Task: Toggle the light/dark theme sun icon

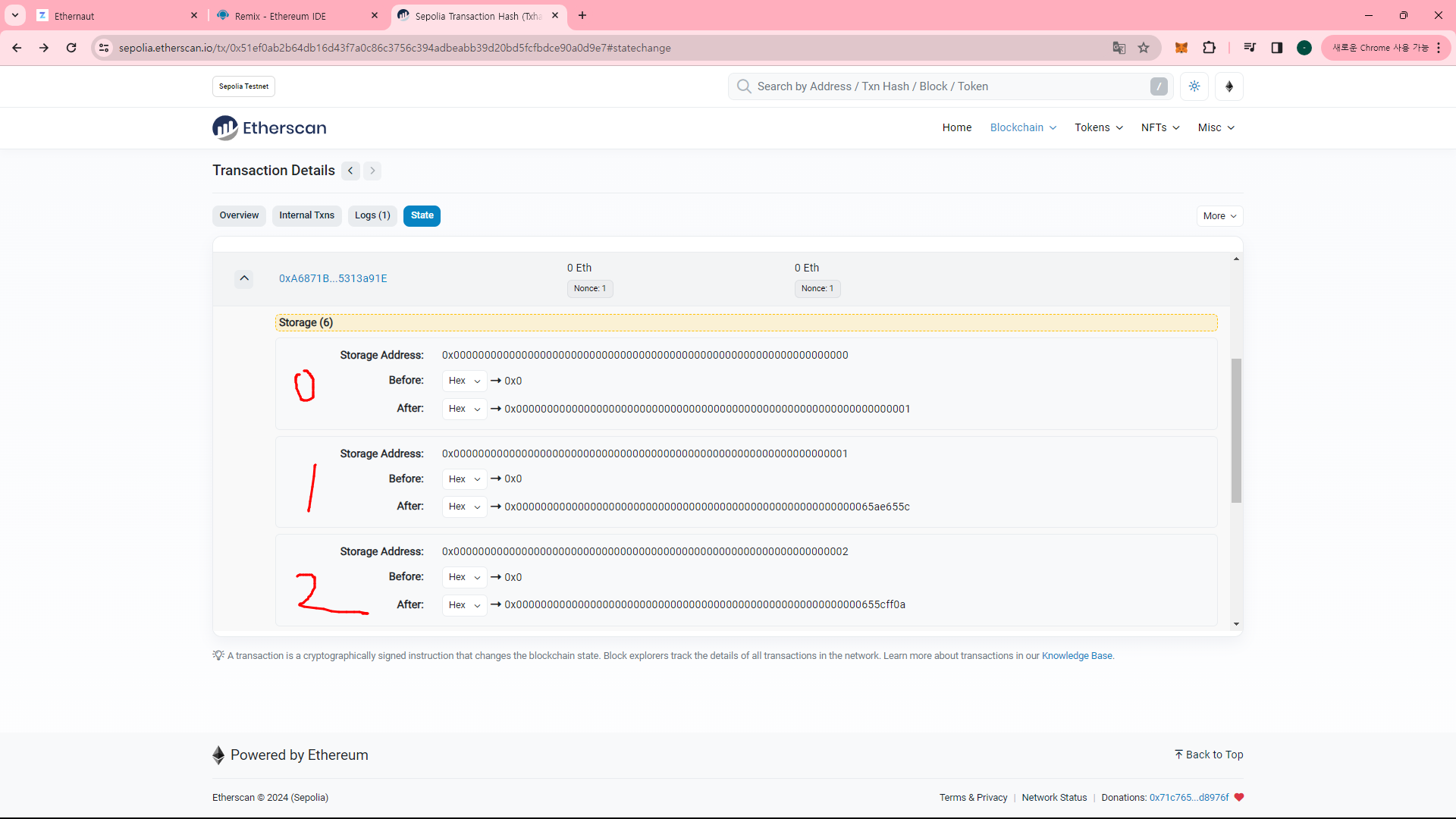Action: tap(1194, 86)
